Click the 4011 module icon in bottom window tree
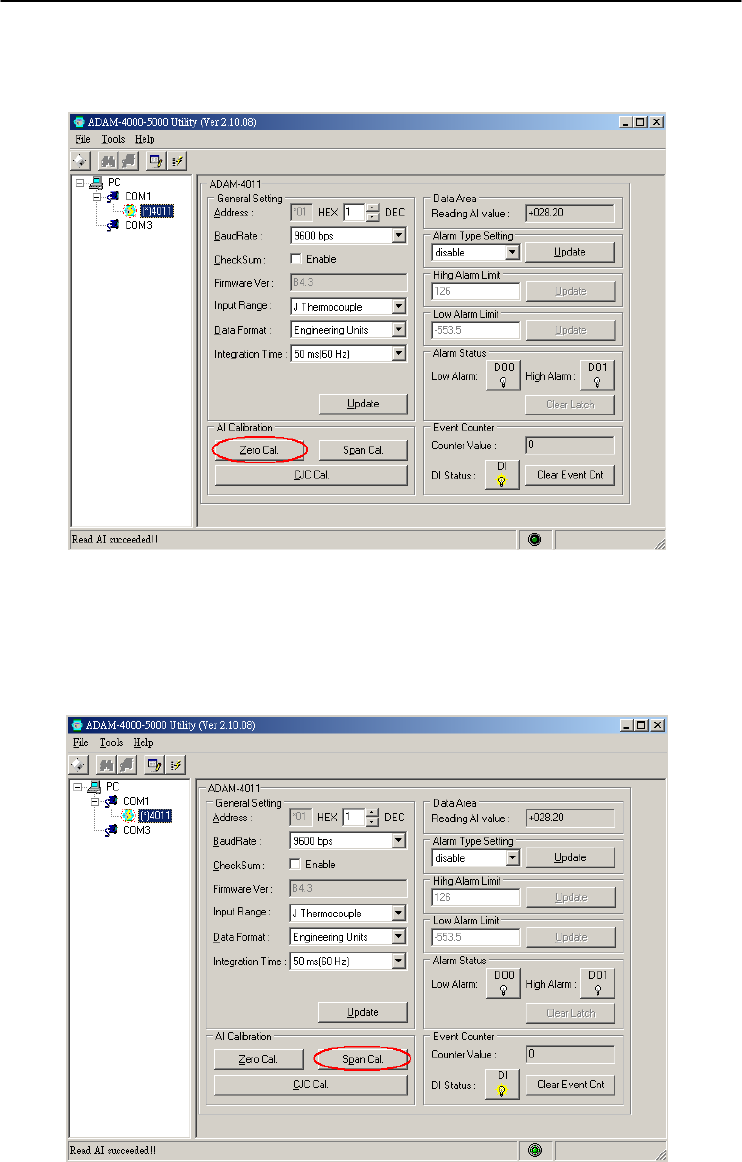The width and height of the screenshot is (742, 1162). [128, 816]
